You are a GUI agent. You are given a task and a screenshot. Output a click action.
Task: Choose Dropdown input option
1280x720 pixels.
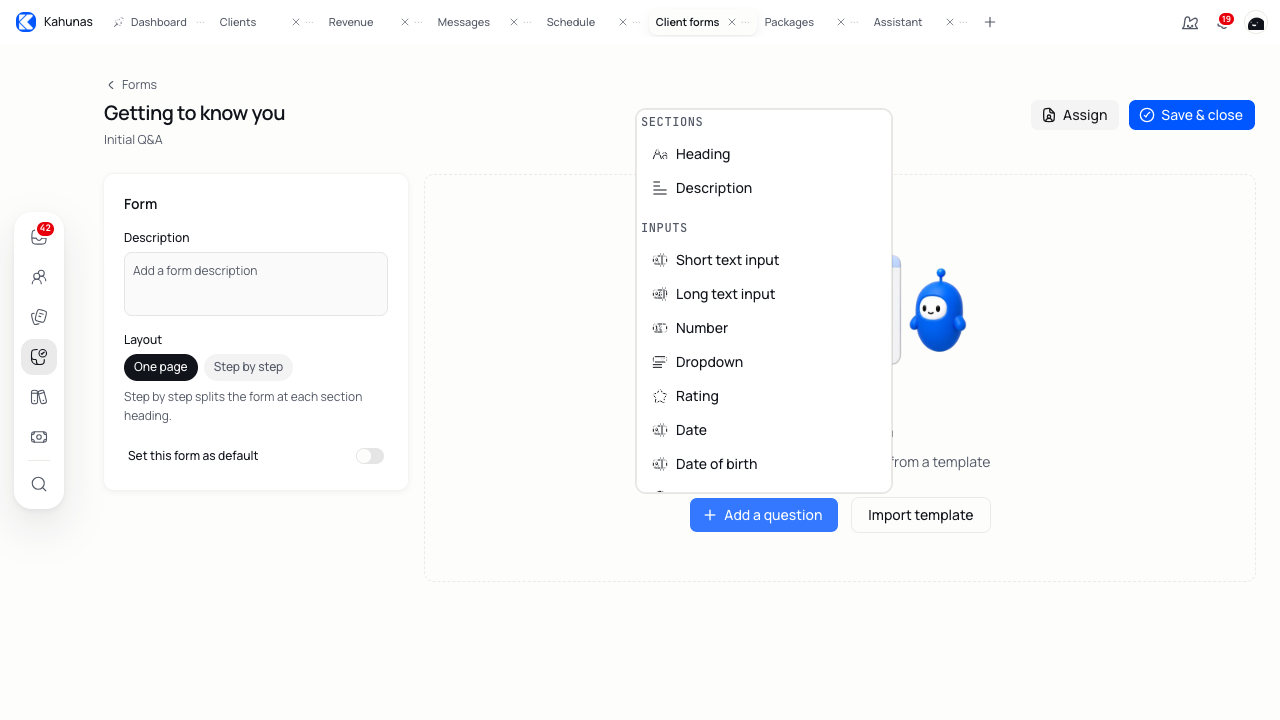[x=764, y=362]
